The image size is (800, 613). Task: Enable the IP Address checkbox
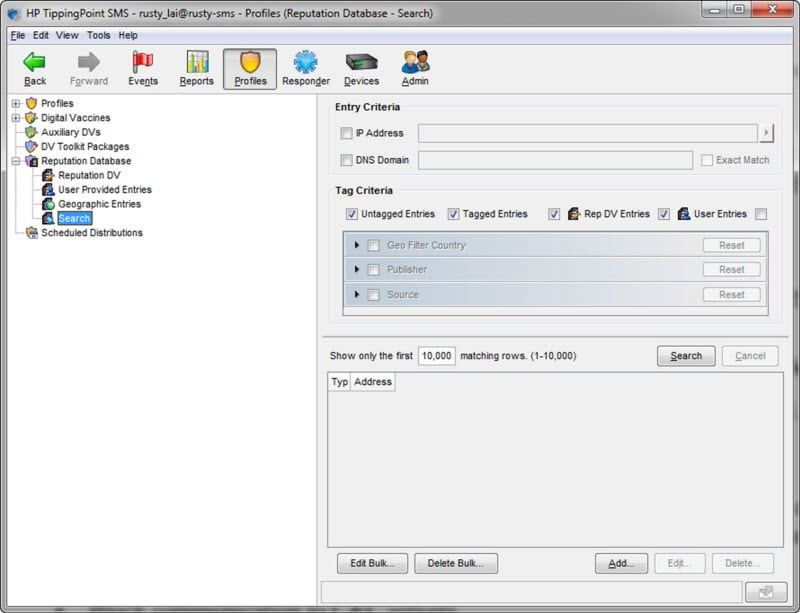click(x=346, y=133)
